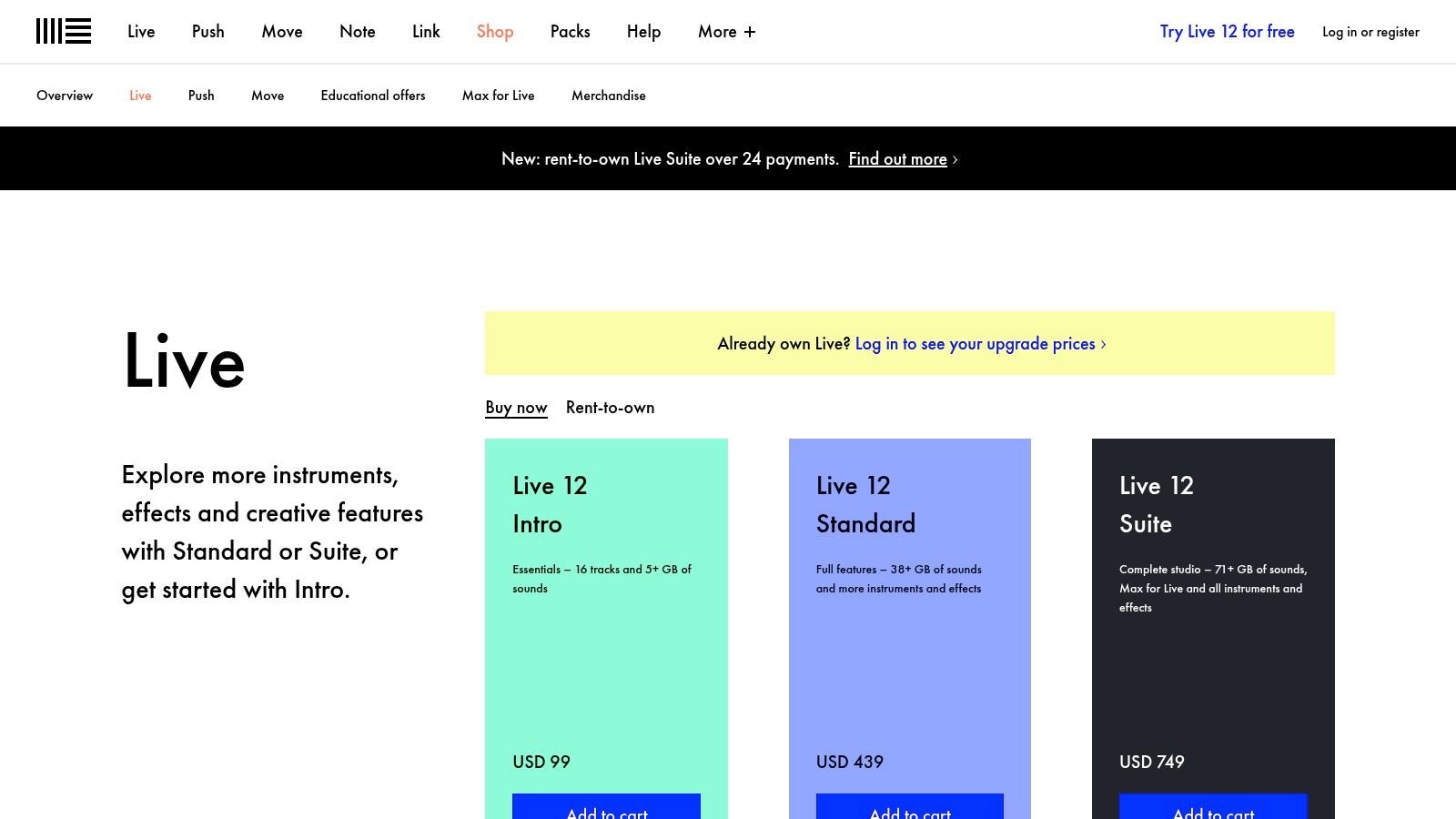The image size is (1456, 819).
Task: Click the 'Complete studio – 71+ GB' description
Action: pos(1213,588)
